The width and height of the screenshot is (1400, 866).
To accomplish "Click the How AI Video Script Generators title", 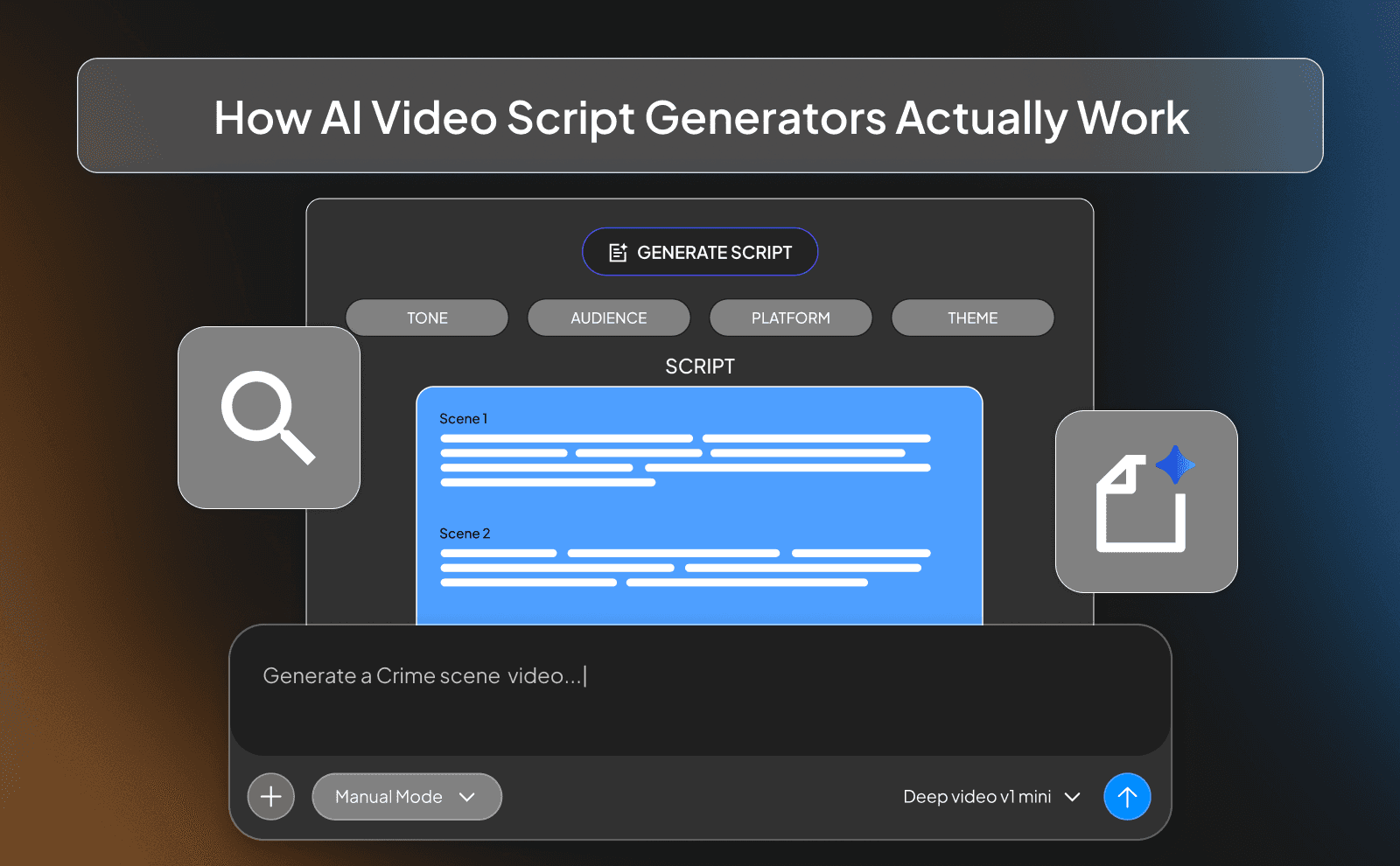I will pos(701,118).
